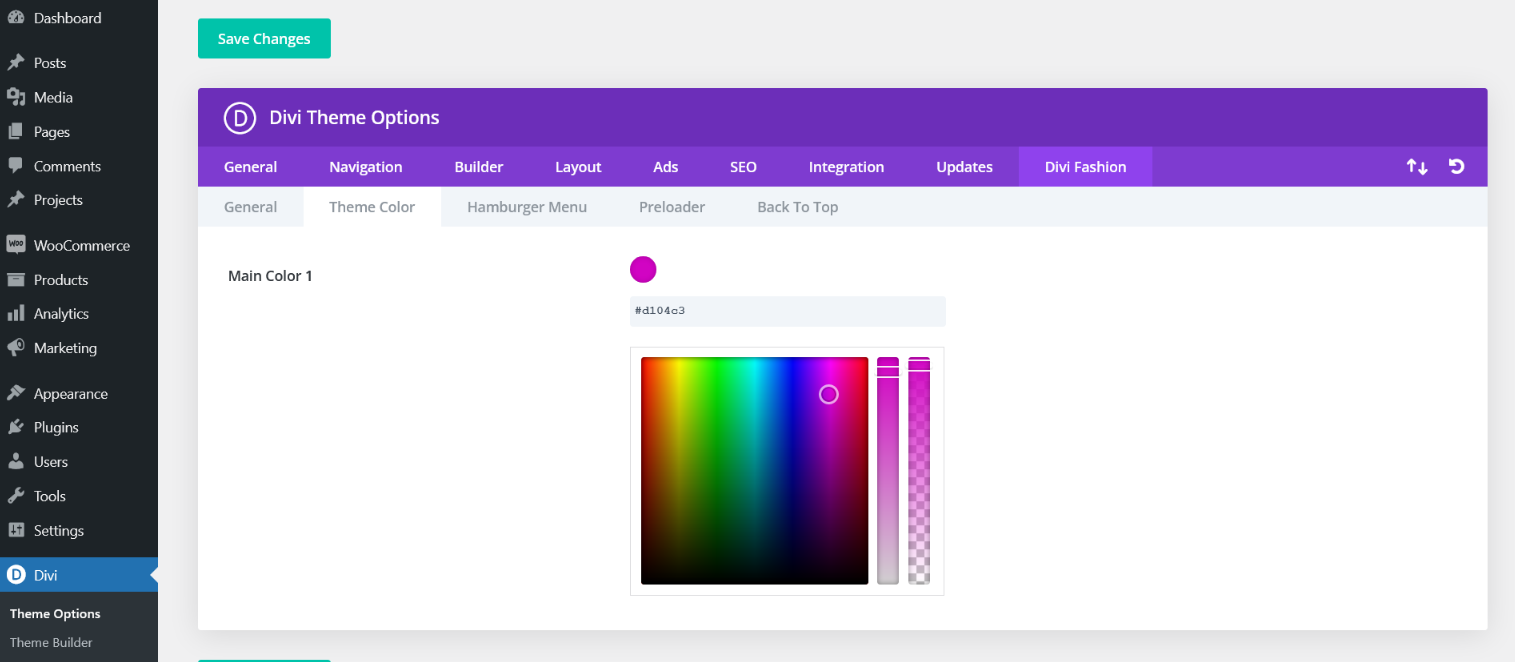Viewport: 1515px width, 662px height.
Task: Click the Plugins plug icon
Action: coord(15,427)
